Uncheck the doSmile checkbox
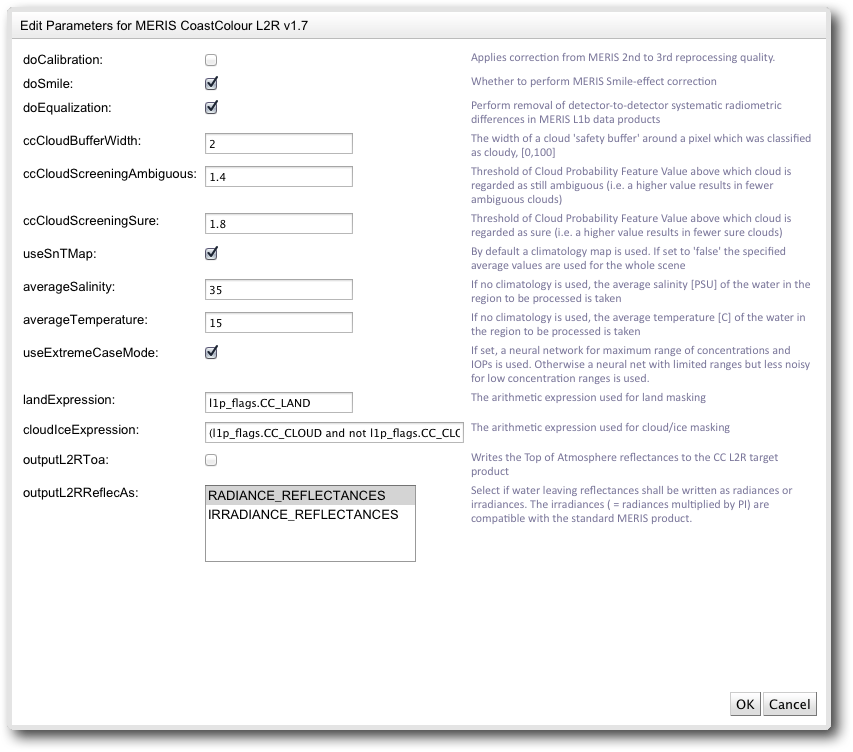Screen dimensions: 853x752 (x=211, y=83)
